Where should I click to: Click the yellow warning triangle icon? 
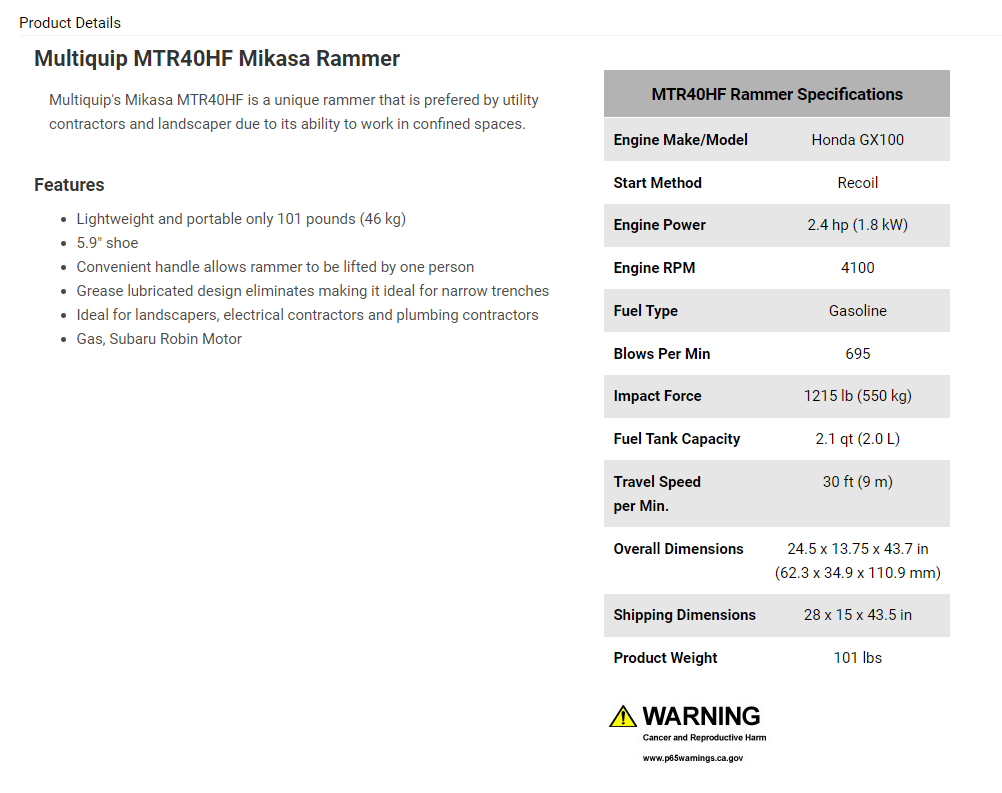[622, 717]
